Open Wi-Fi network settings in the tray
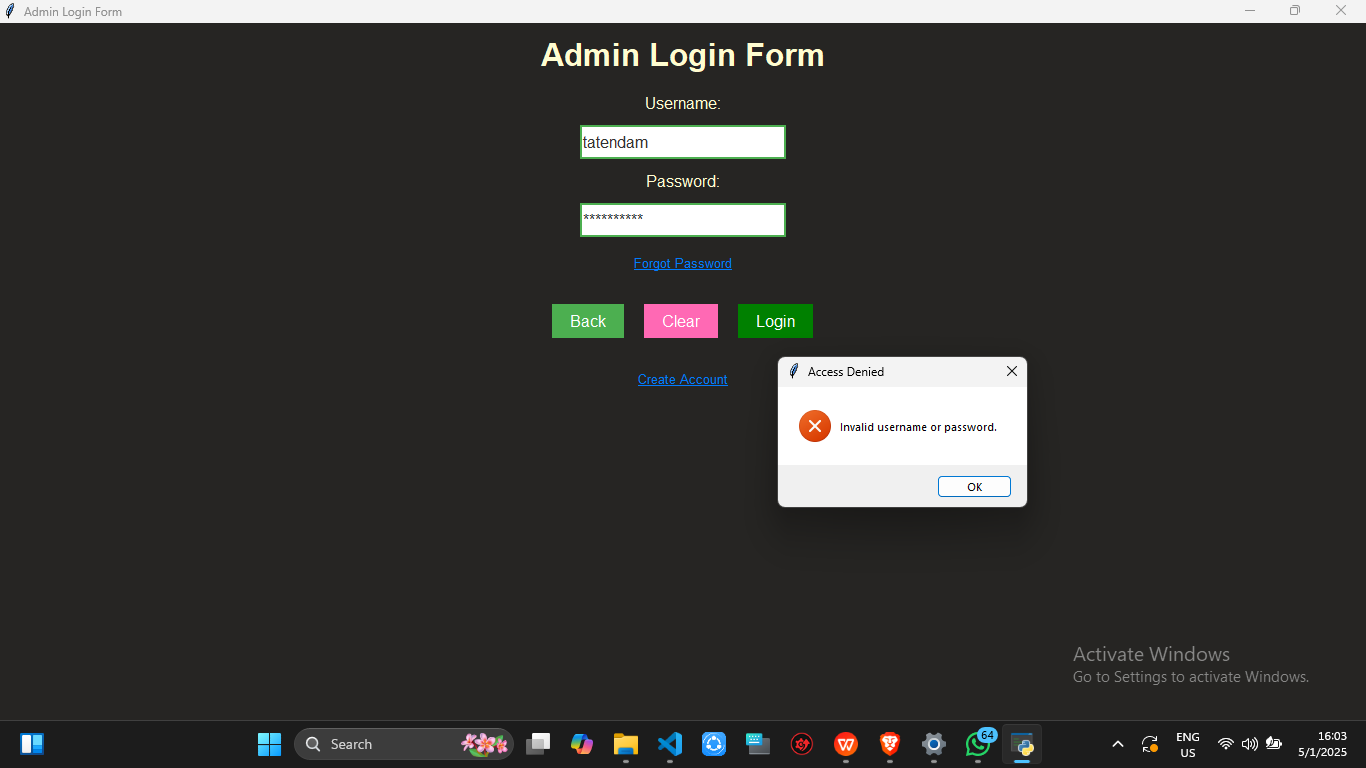Viewport: 1366px width, 768px height. (1226, 744)
